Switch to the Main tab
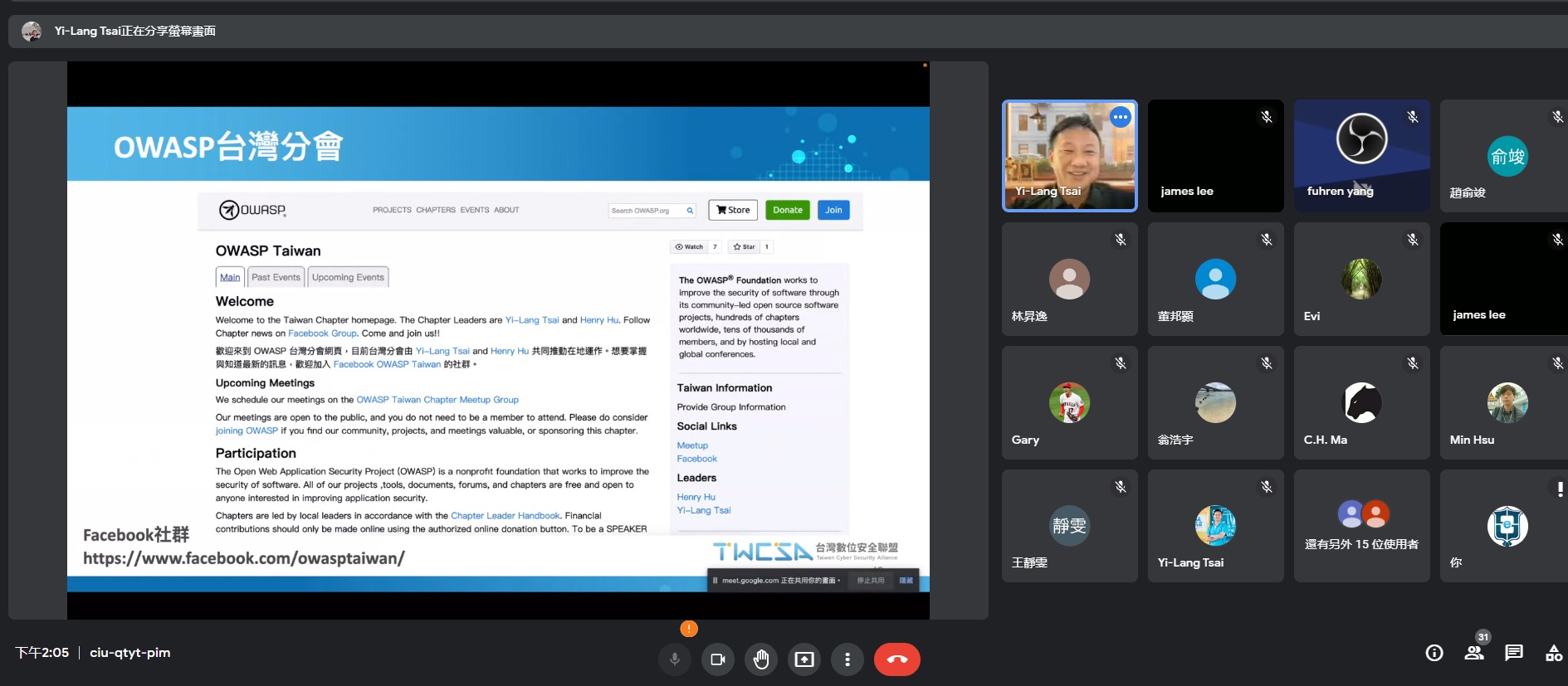This screenshot has height=686, width=1568. 230,277
